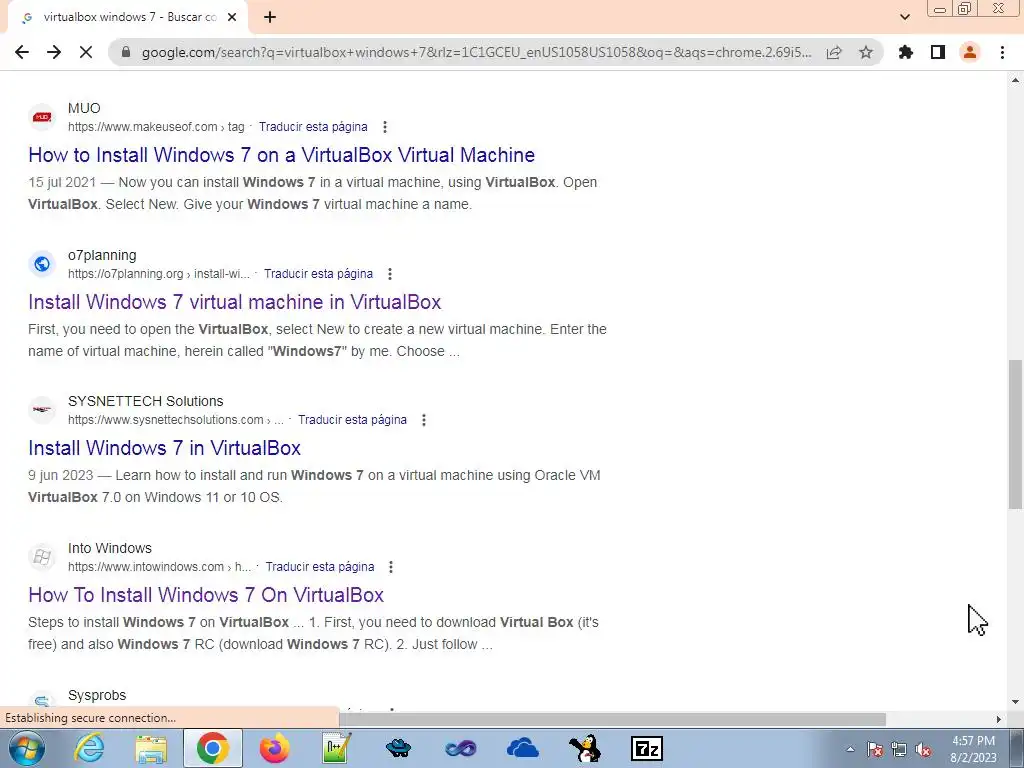This screenshot has width=1024, height=768.
Task: Open more options for the o7planning result
Action: click(390, 274)
